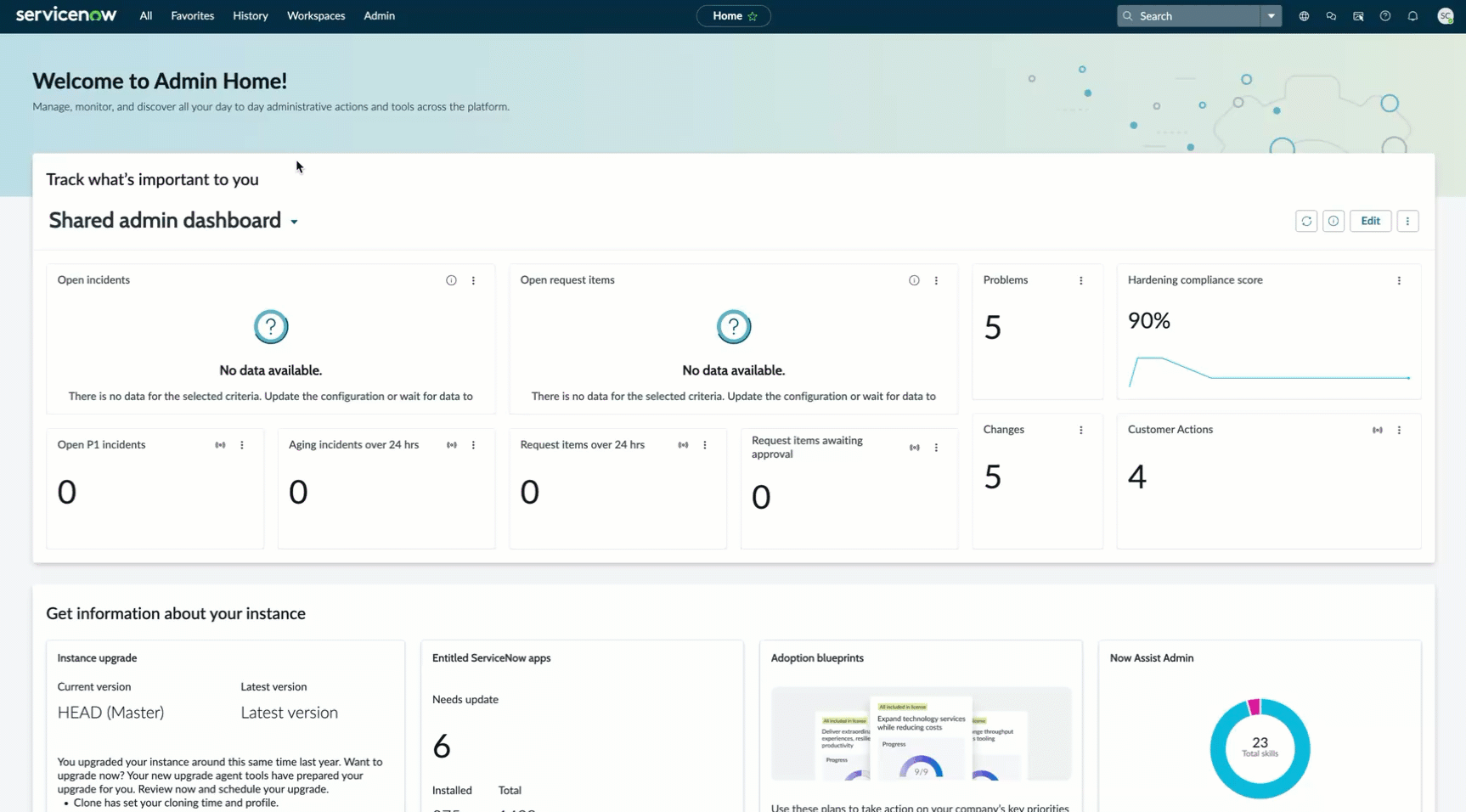
Task: Open the Open P1 incidents options menu
Action: [x=242, y=445]
